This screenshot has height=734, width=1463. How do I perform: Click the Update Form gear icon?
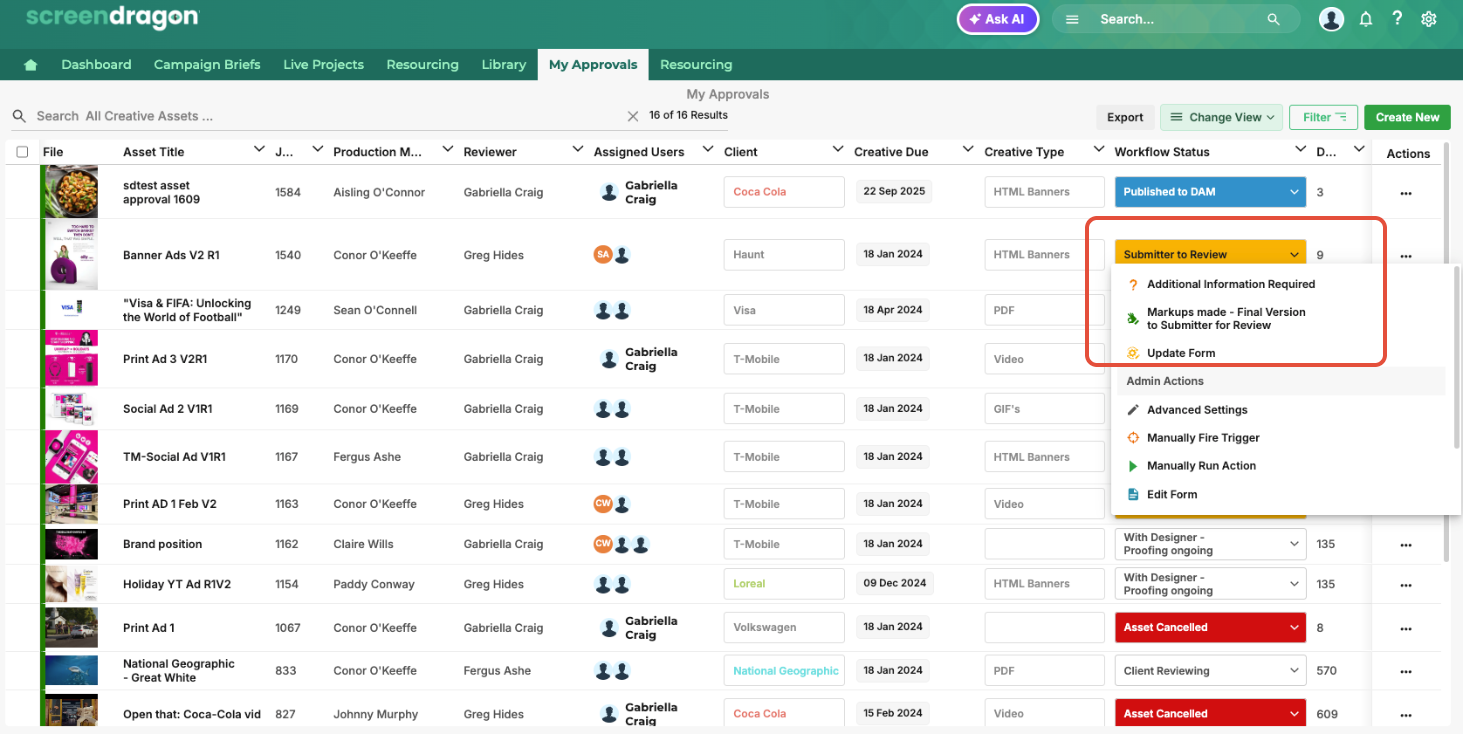click(1133, 353)
